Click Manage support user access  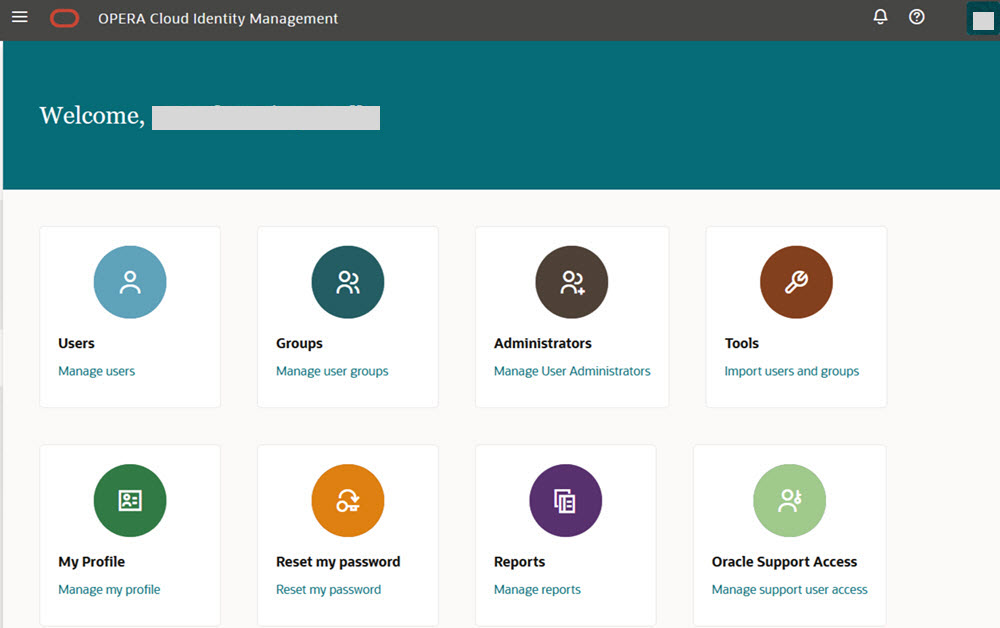tap(789, 589)
